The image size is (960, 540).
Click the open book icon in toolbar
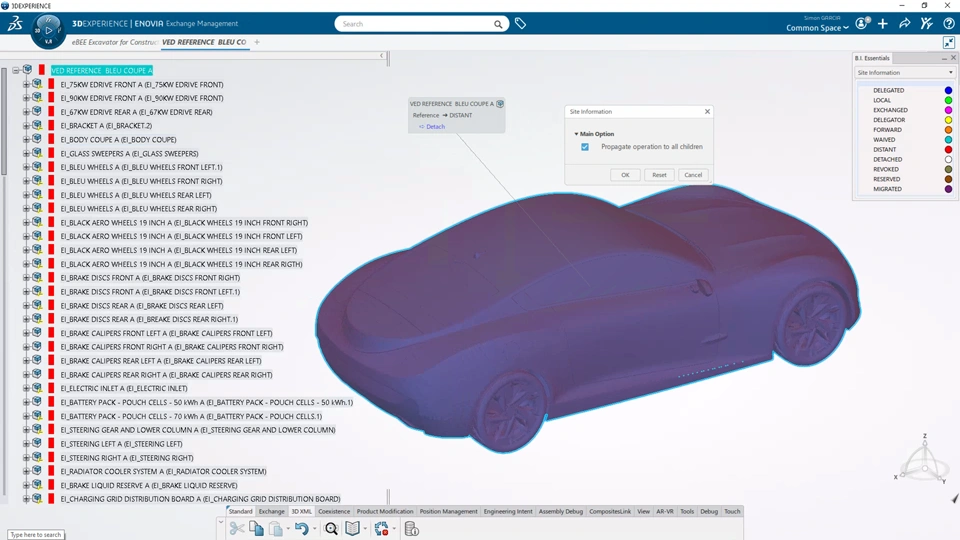[x=353, y=528]
